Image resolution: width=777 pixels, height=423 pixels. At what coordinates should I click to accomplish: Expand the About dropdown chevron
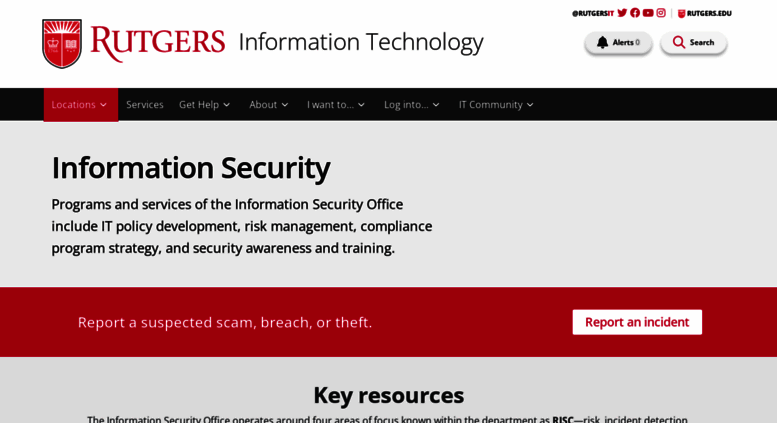click(285, 105)
